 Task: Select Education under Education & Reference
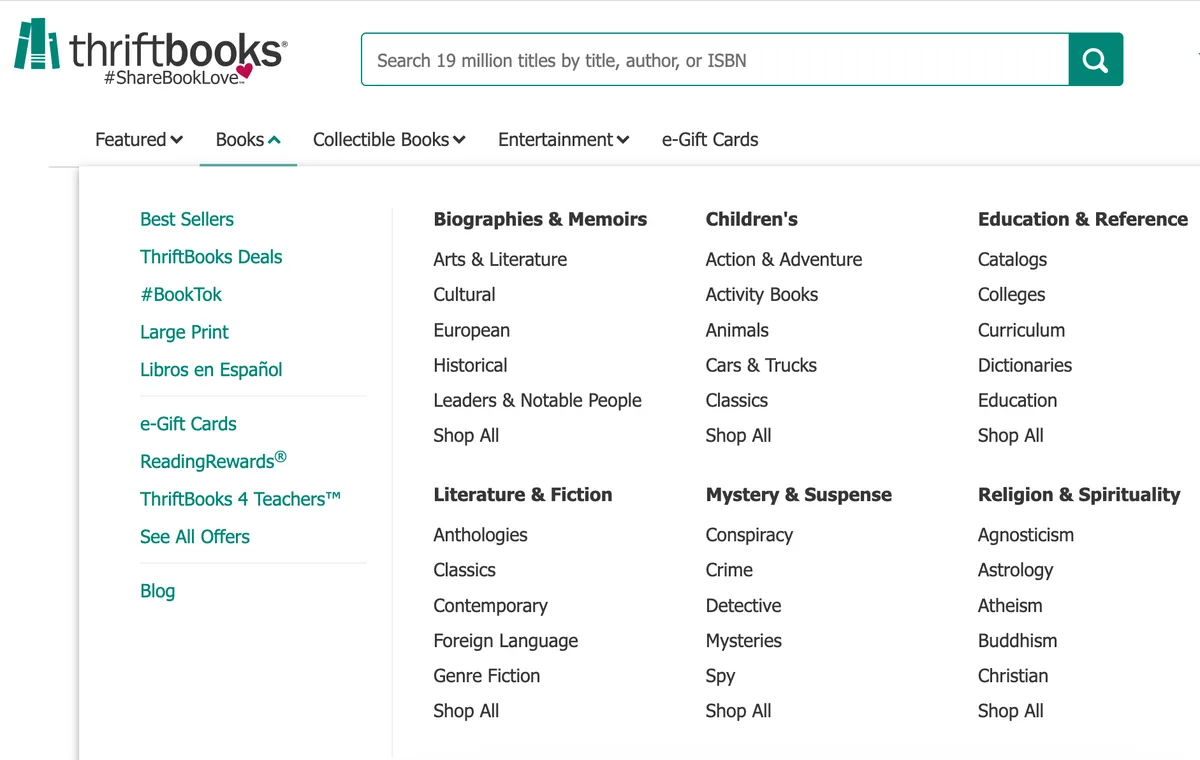point(1017,400)
